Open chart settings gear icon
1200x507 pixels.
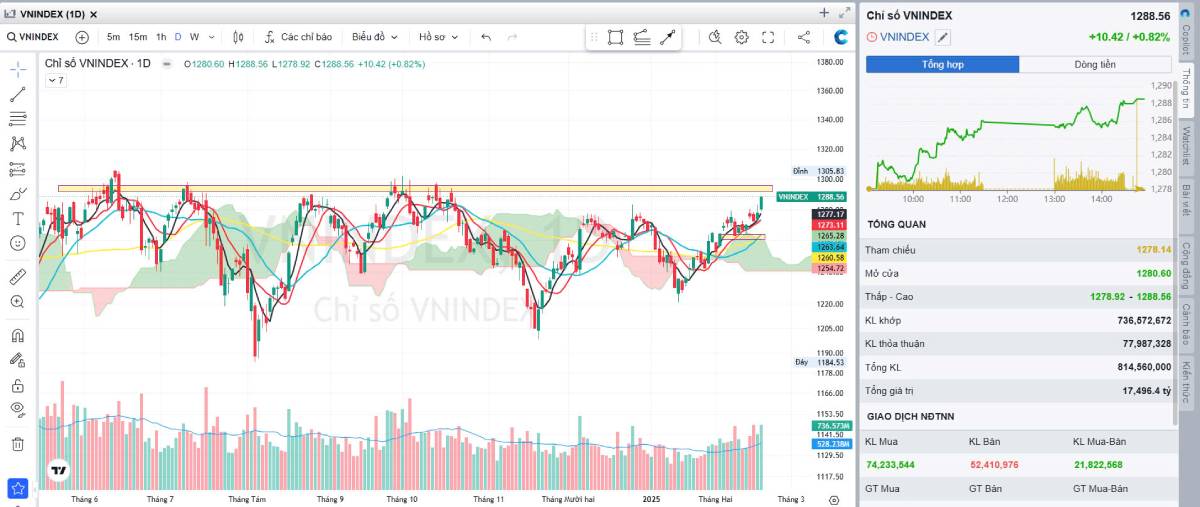(741, 37)
